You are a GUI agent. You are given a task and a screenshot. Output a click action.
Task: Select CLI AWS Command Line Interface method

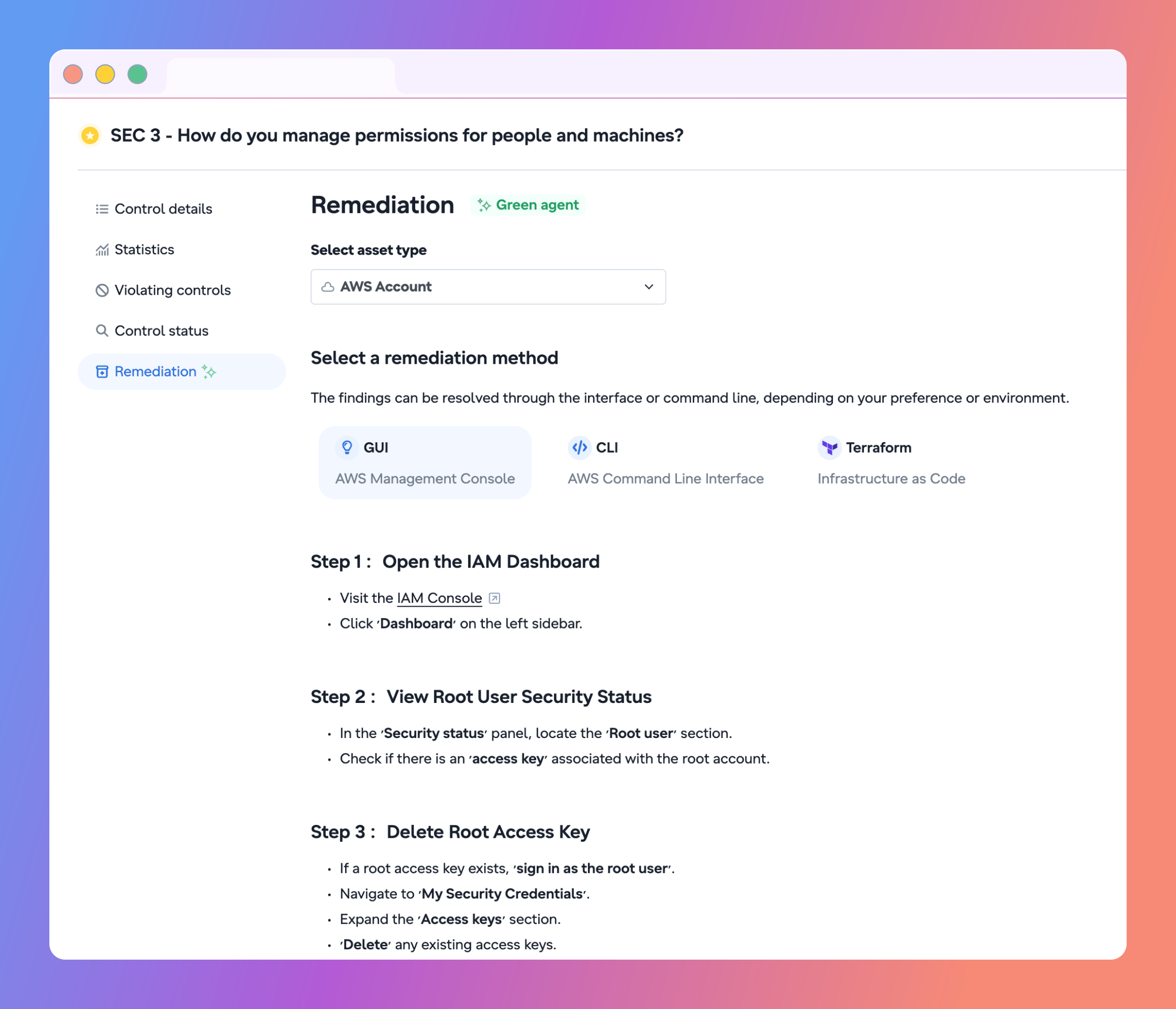click(x=666, y=463)
